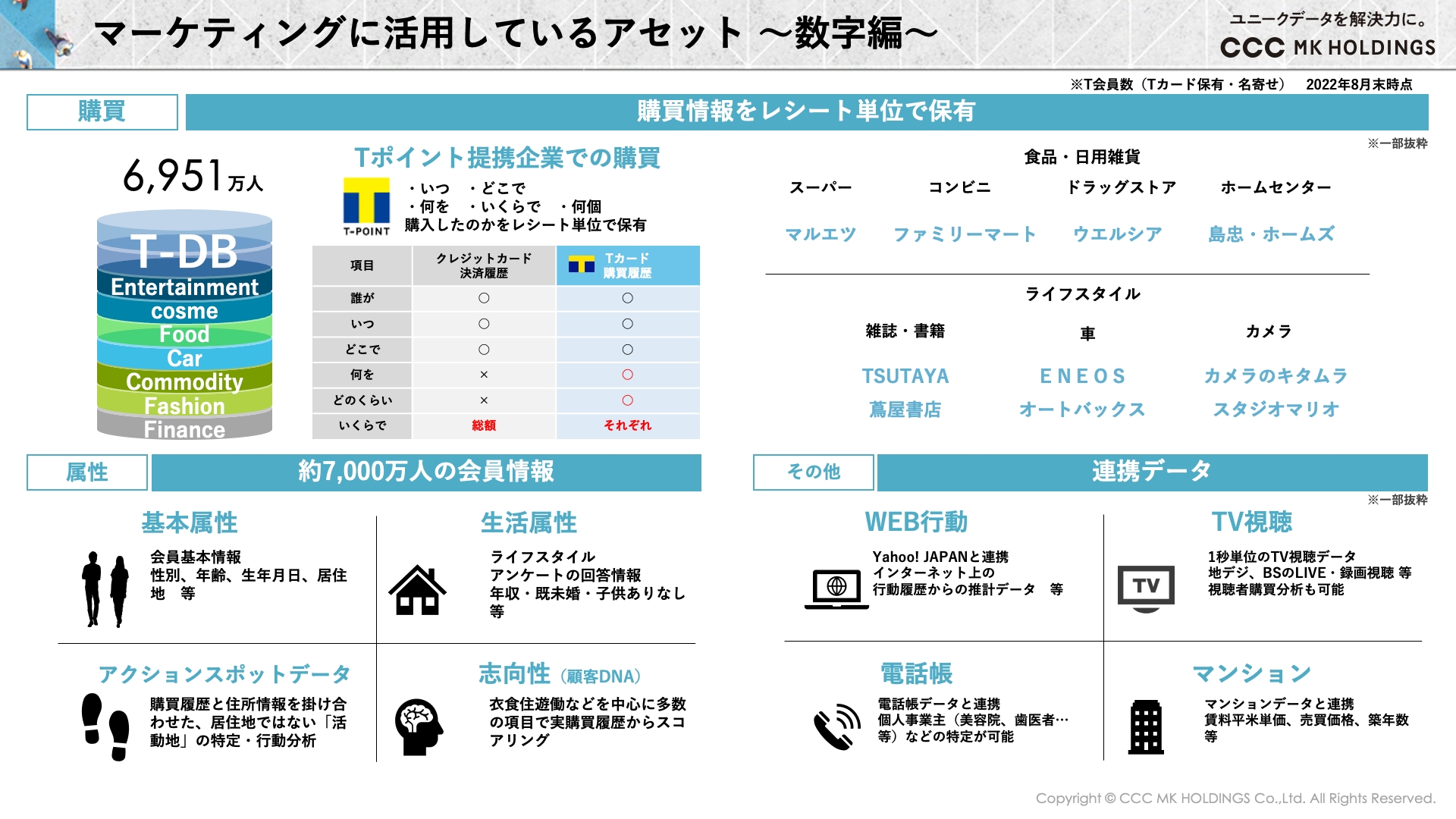Click the TV視聴 heading
This screenshot has width=1456, height=819.
(1252, 522)
